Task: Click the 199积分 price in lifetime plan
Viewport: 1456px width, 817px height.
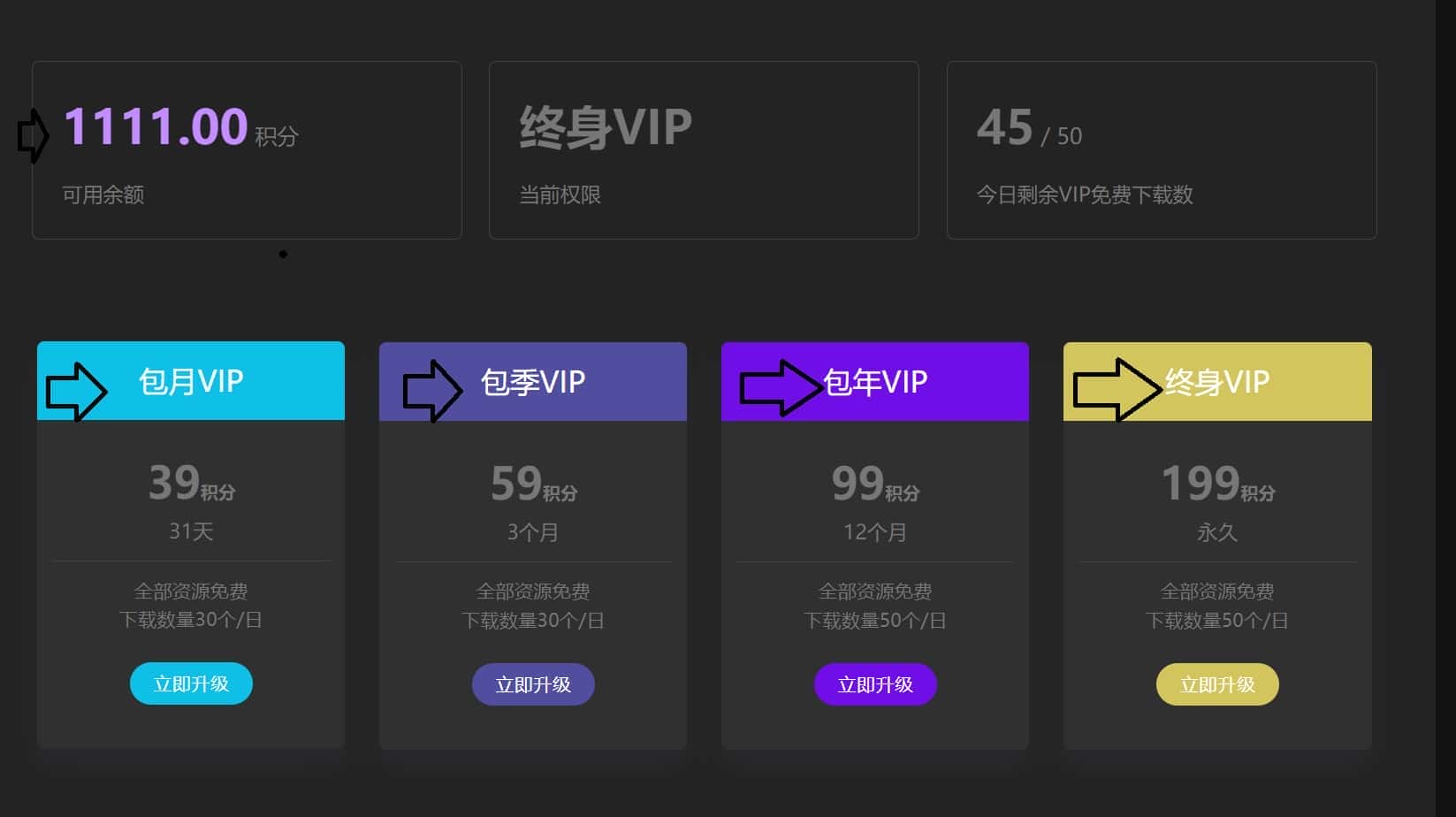Action: 1217,484
